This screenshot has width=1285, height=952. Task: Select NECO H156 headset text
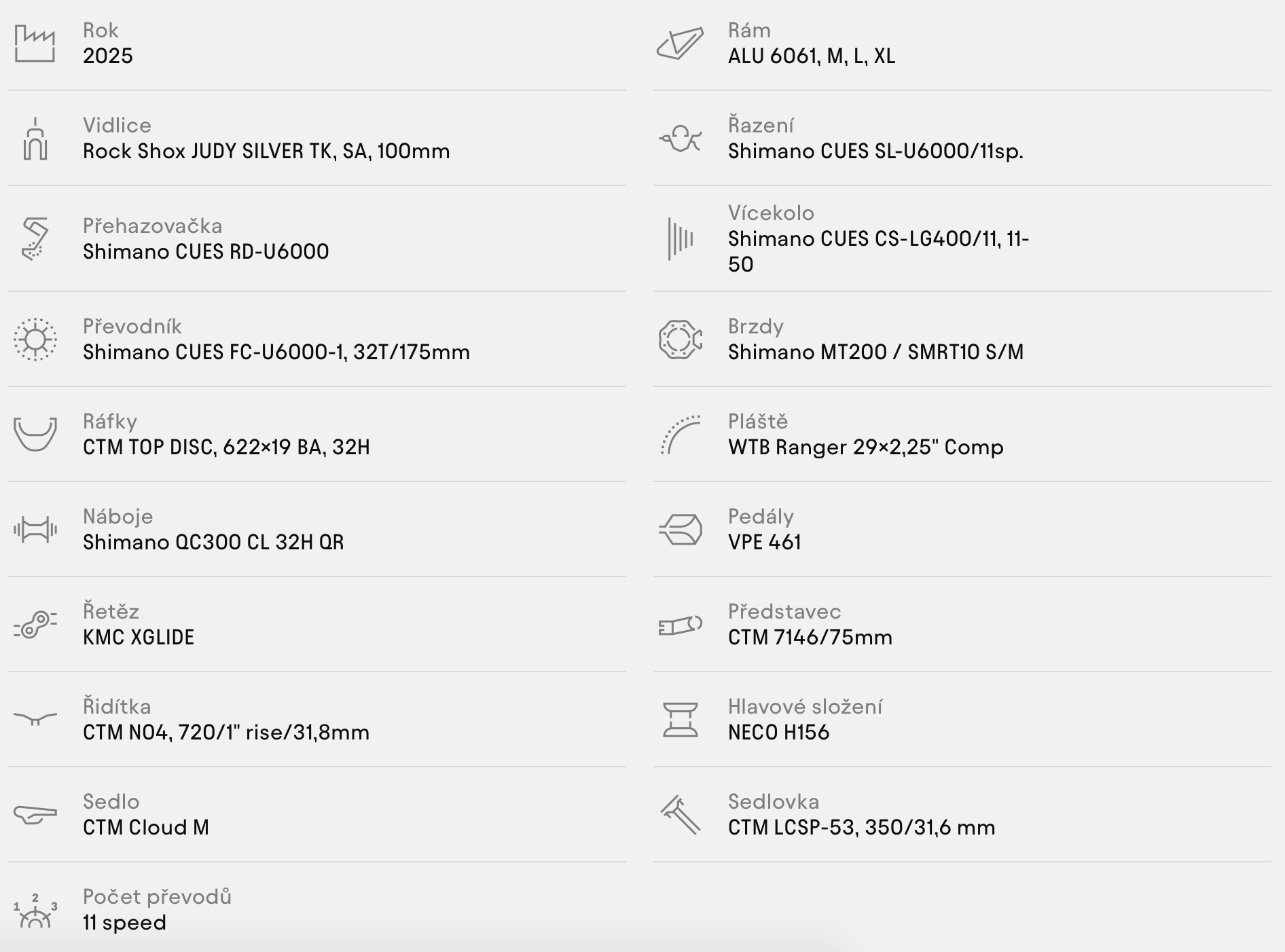778,732
